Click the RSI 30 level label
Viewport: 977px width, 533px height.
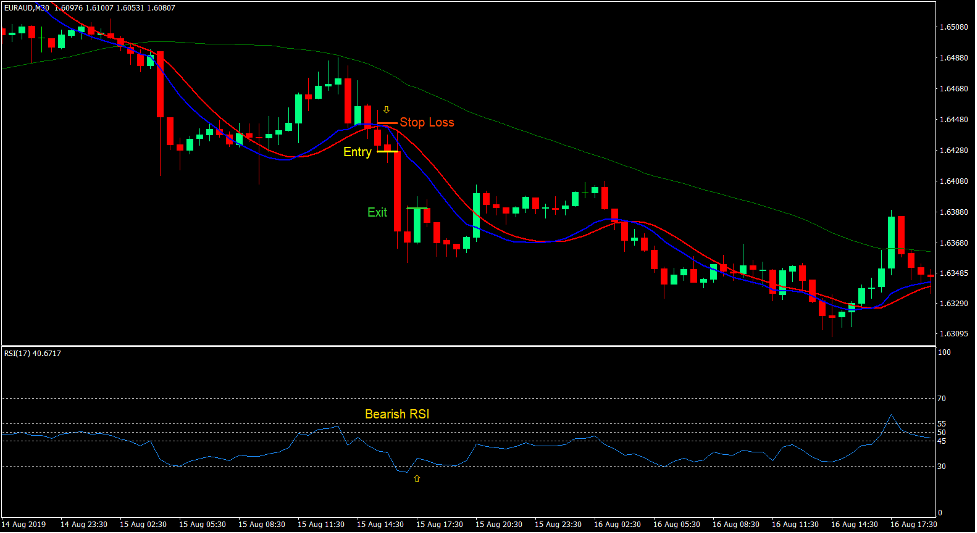click(x=941, y=466)
